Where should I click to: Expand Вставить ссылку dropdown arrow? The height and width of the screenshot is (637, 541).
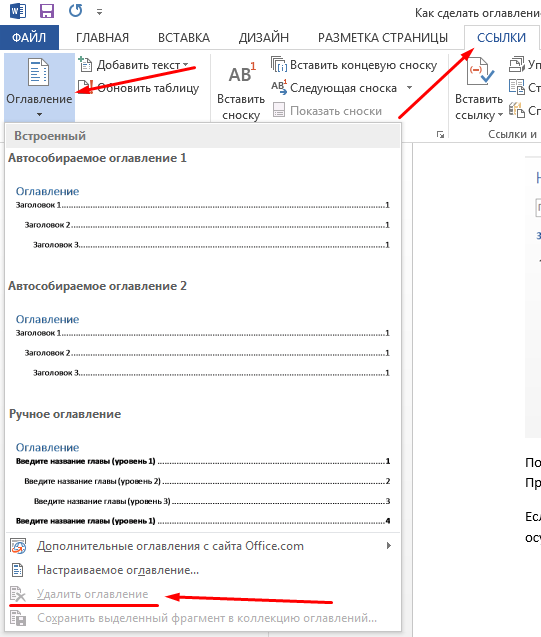point(500,115)
